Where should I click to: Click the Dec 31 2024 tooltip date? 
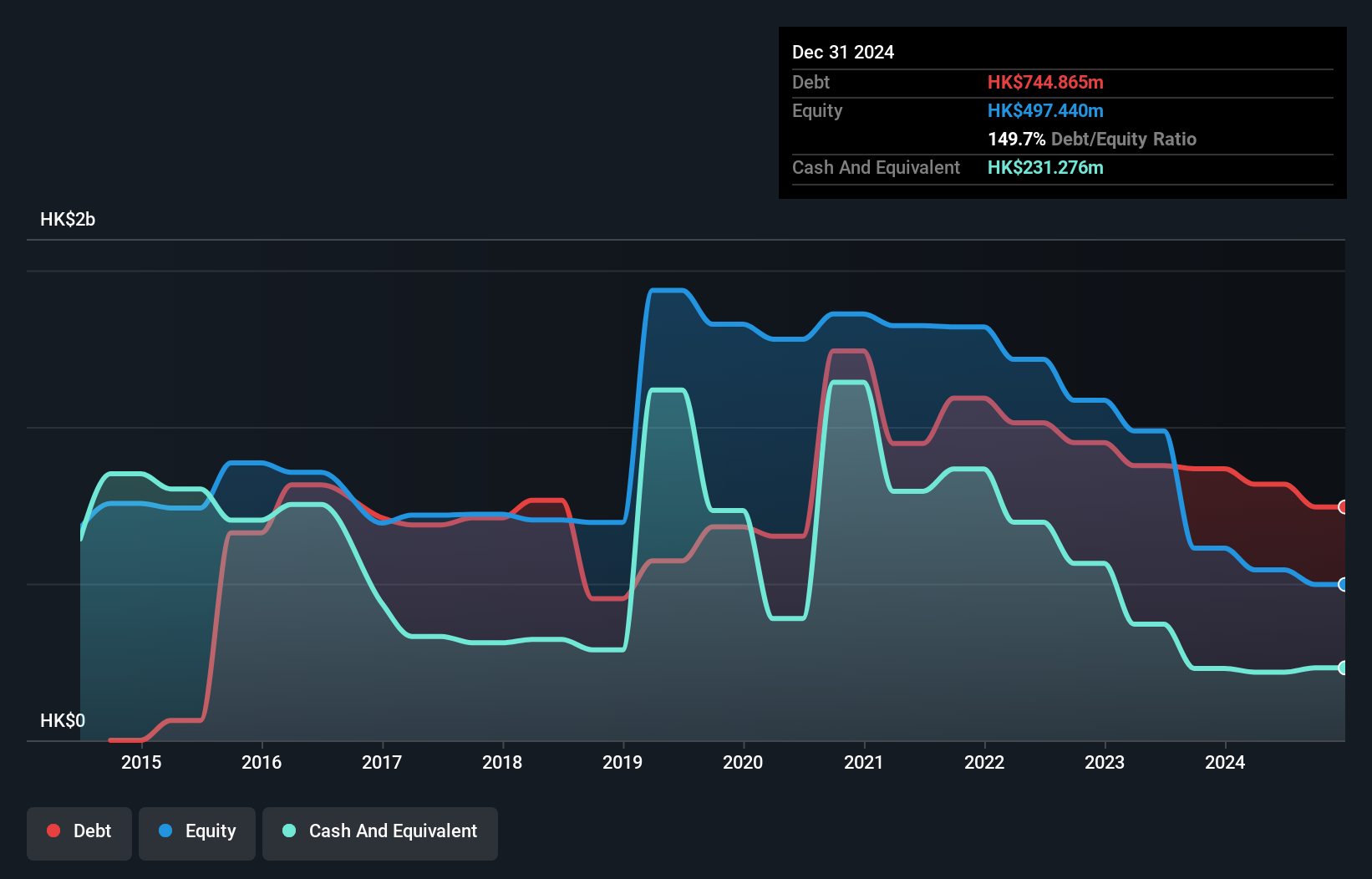(x=843, y=53)
